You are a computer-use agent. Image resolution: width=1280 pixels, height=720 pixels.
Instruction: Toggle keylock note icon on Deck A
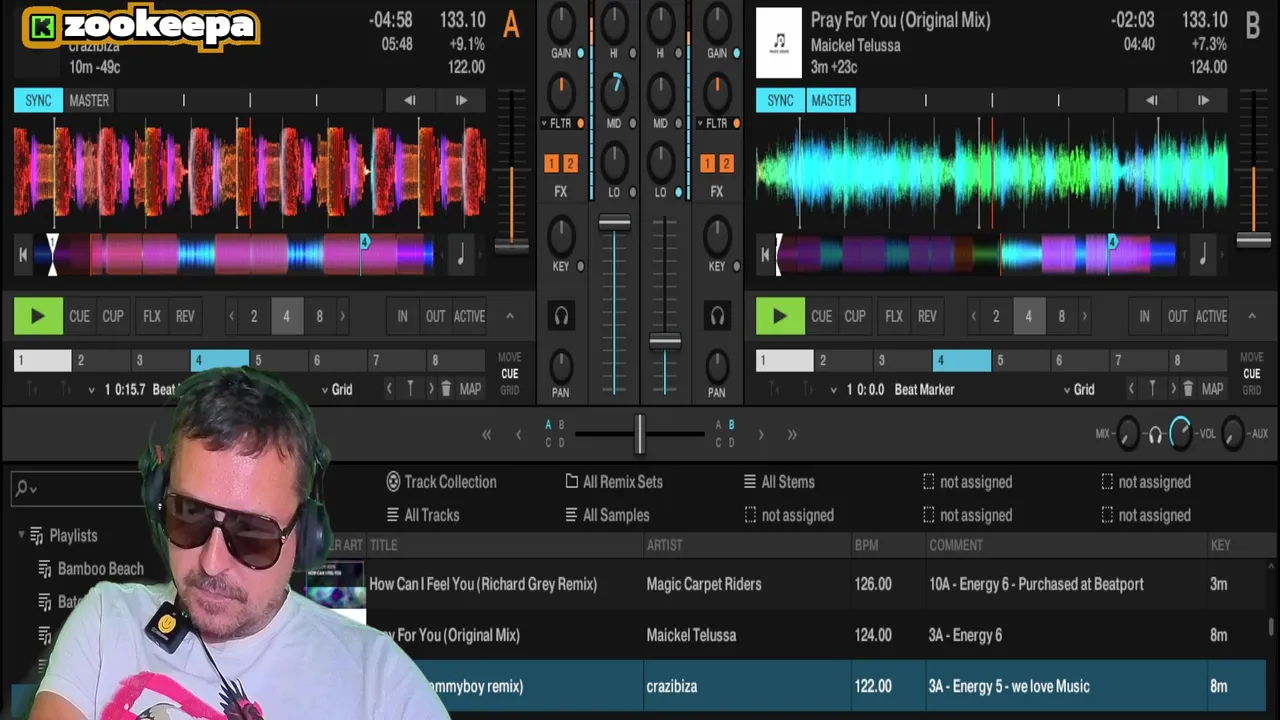point(461,256)
